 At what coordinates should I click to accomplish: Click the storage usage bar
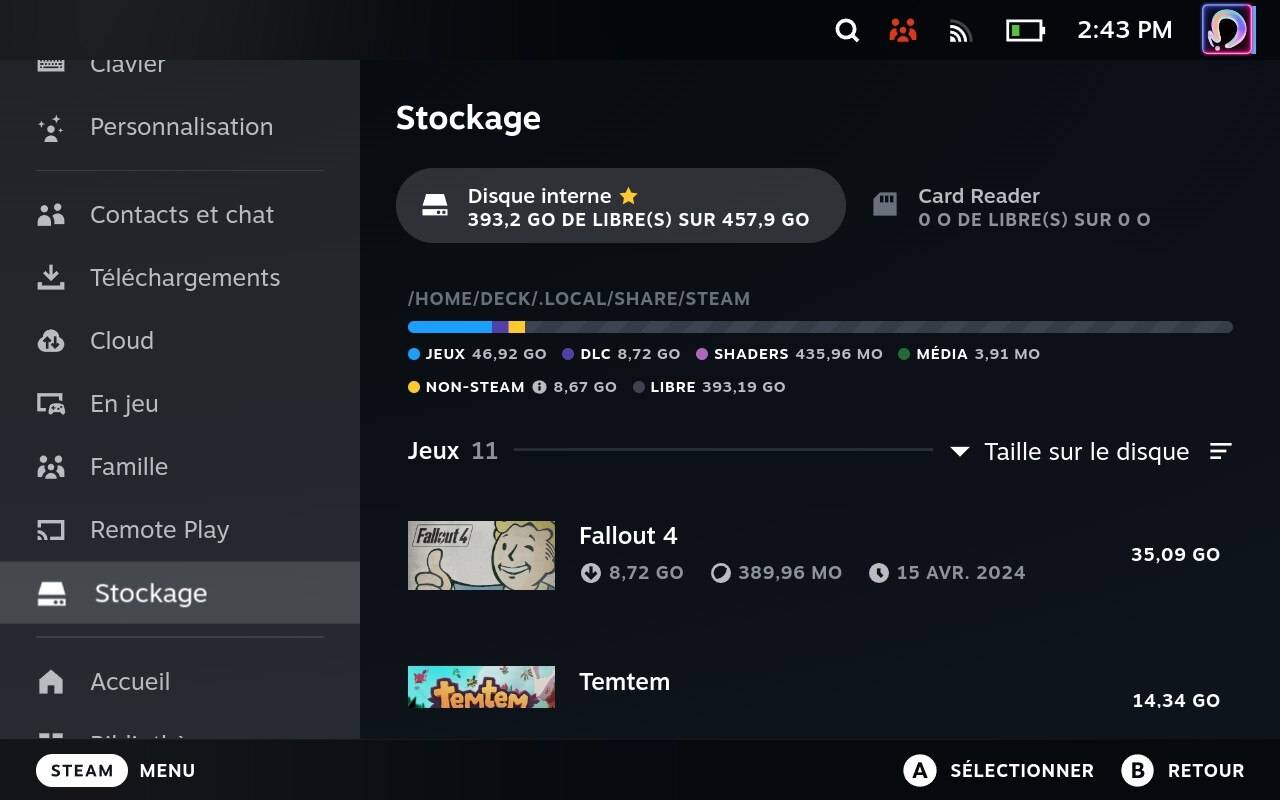tap(820, 327)
